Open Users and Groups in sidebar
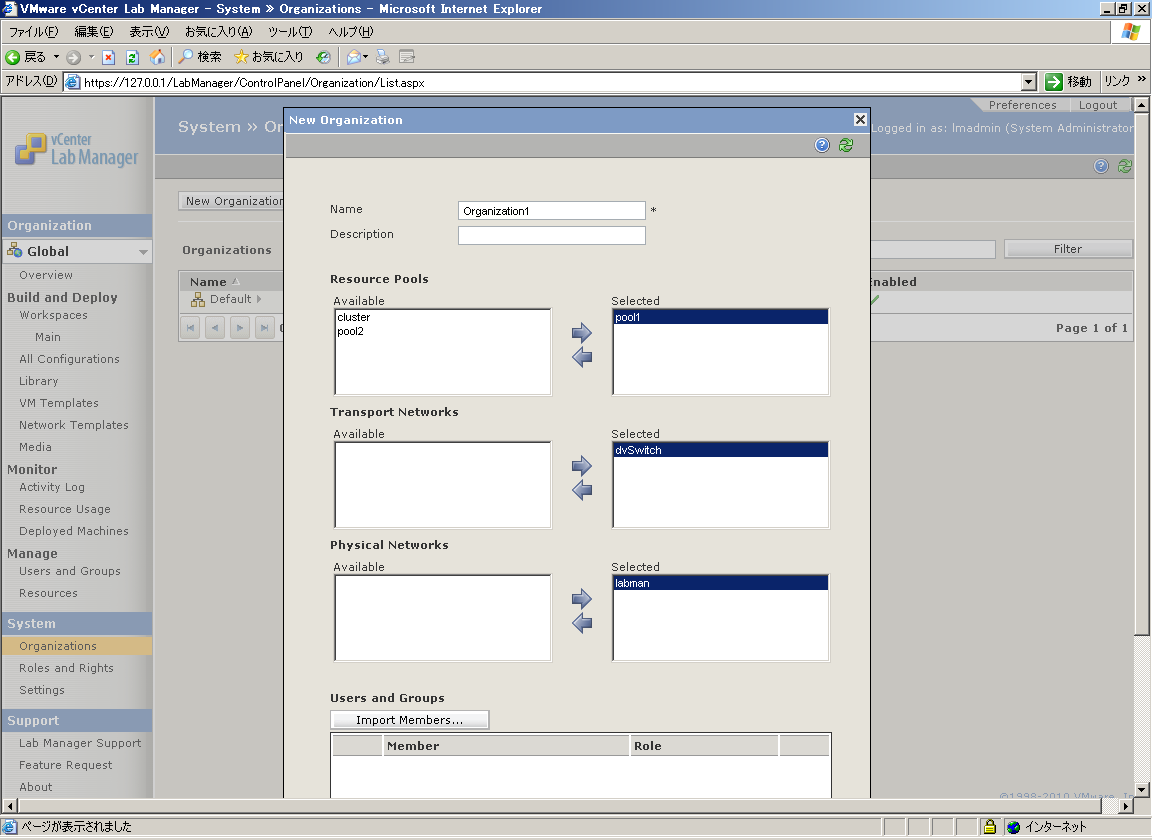The image size is (1152, 840). pyautogui.click(x=70, y=571)
